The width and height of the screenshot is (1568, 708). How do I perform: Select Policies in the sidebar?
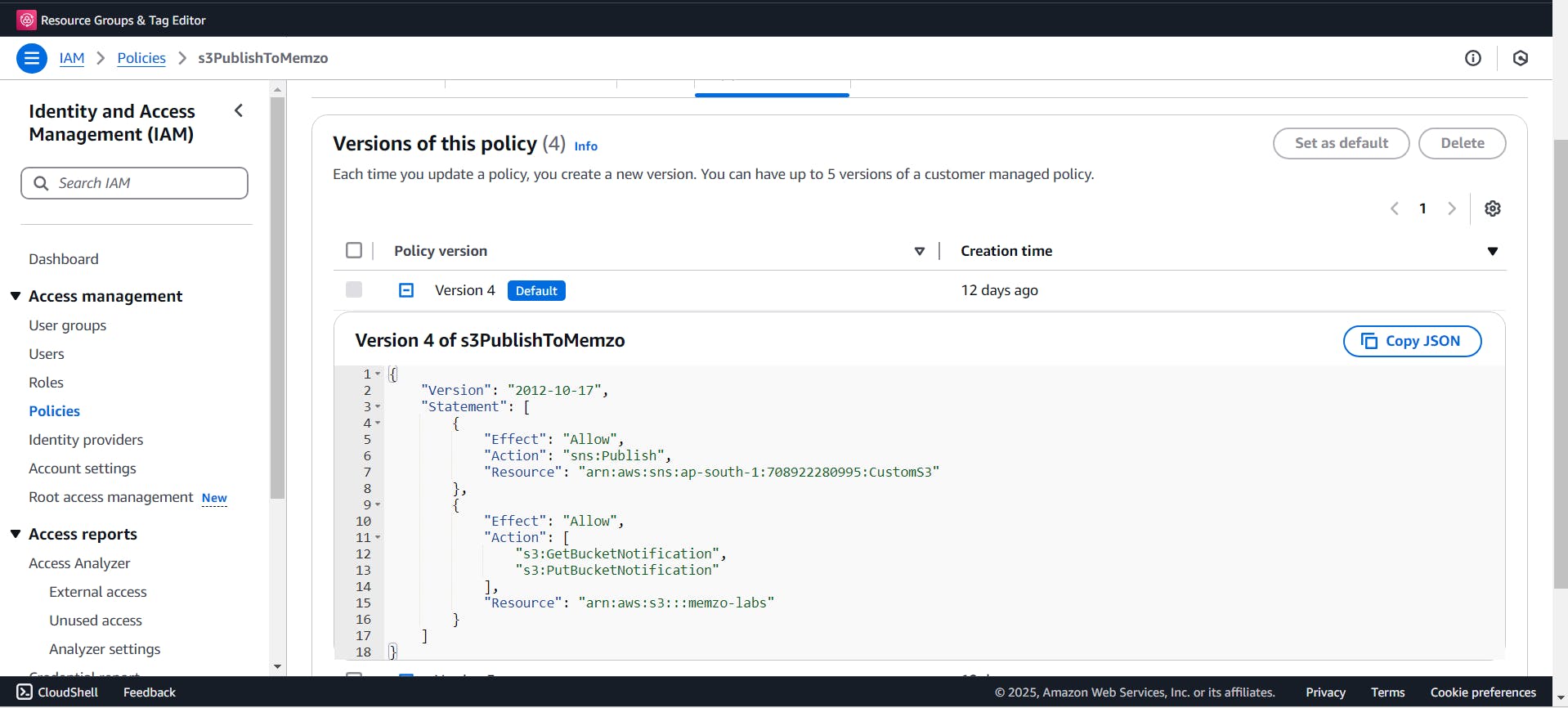pos(55,411)
